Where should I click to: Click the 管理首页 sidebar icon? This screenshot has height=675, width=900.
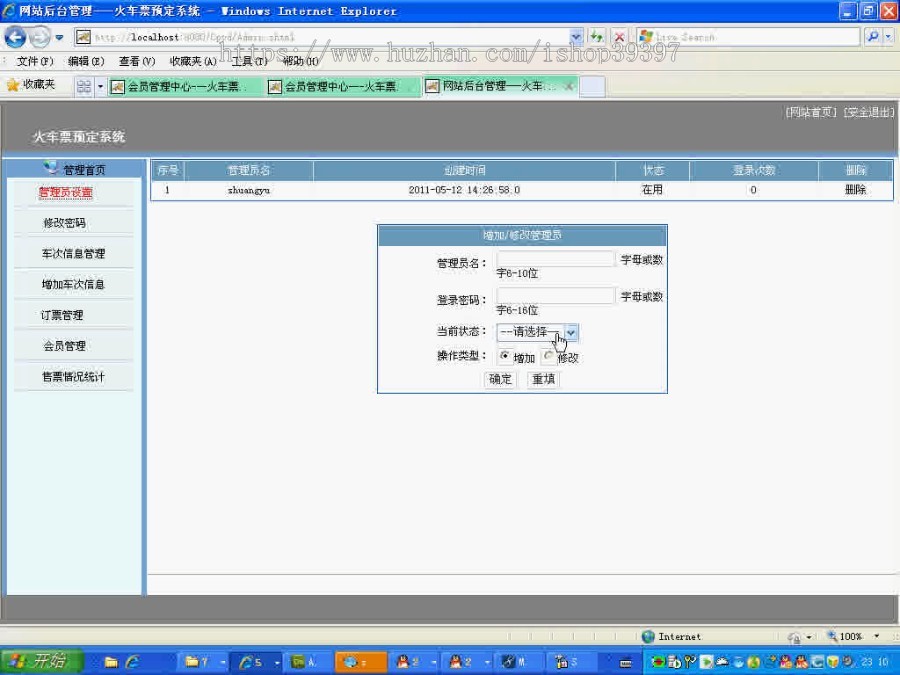(x=51, y=168)
